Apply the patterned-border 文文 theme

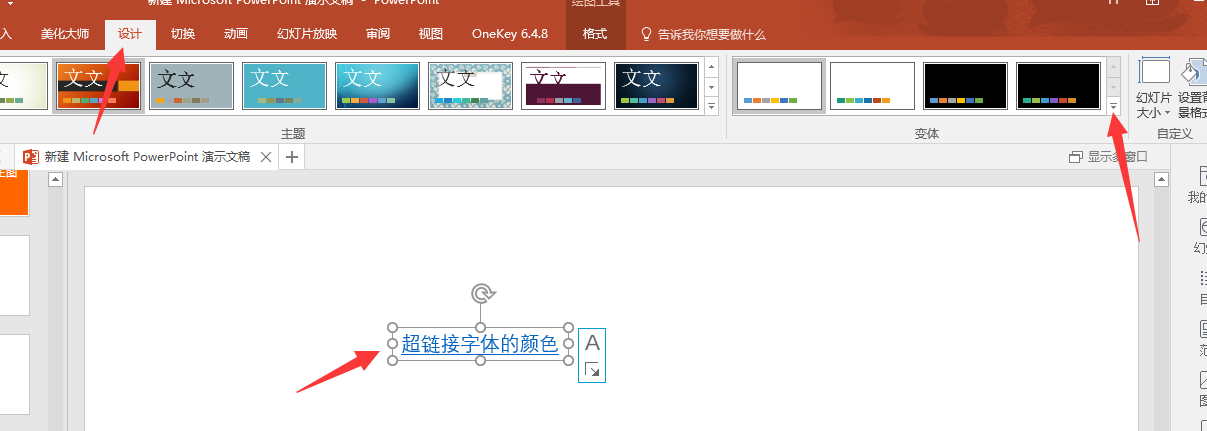(471, 85)
